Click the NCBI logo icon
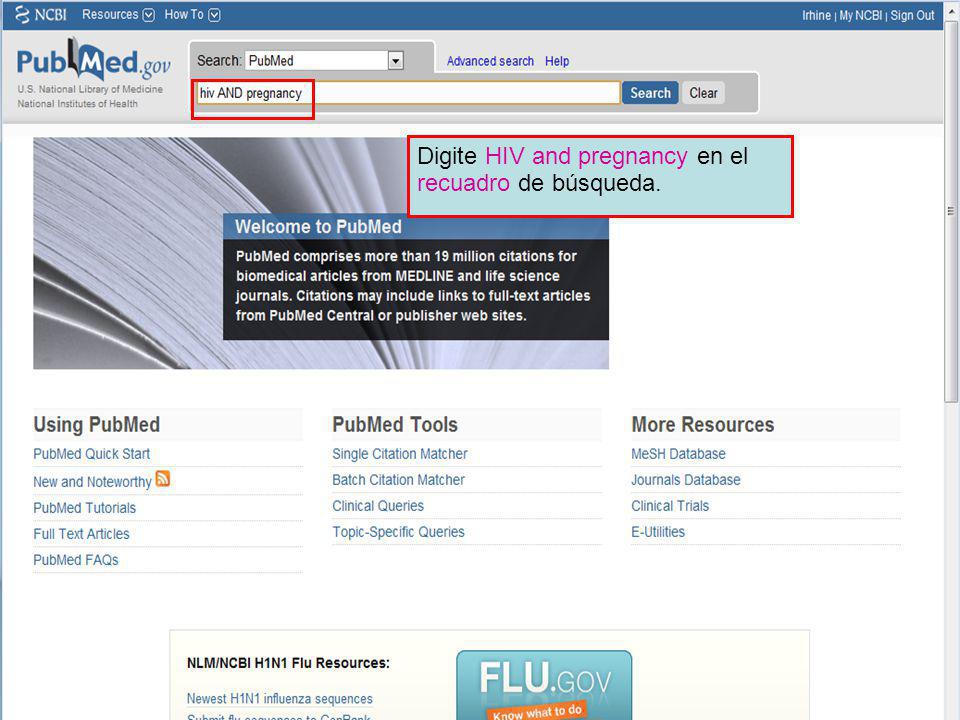Viewport: 960px width, 720px height. pos(40,15)
